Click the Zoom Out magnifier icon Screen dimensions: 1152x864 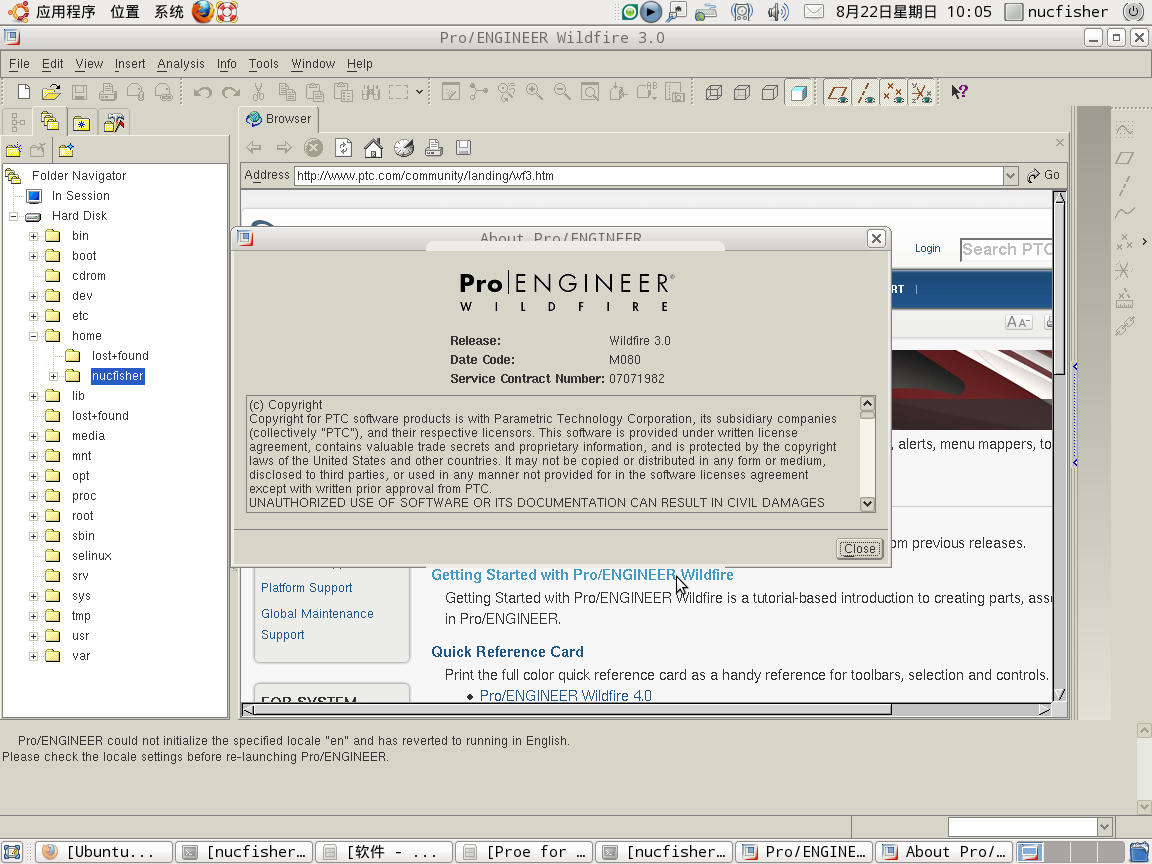click(562, 92)
